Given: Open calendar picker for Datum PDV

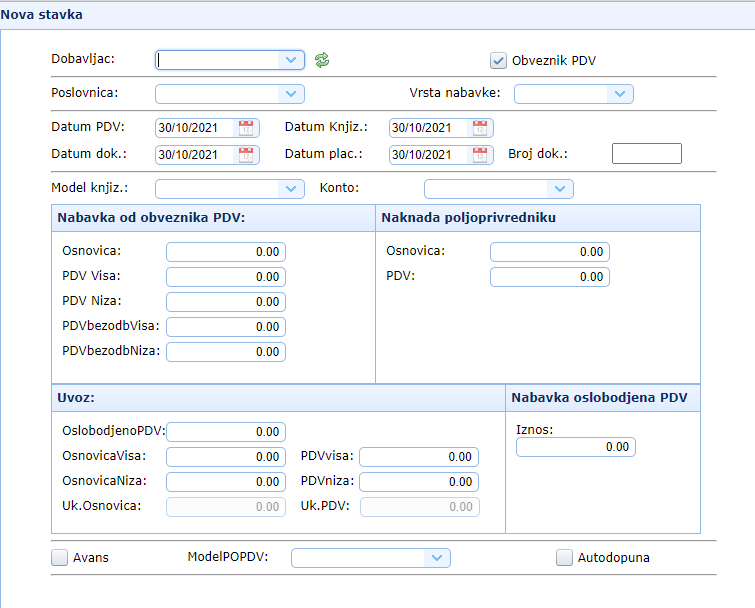Looking at the screenshot, I should (x=246, y=128).
